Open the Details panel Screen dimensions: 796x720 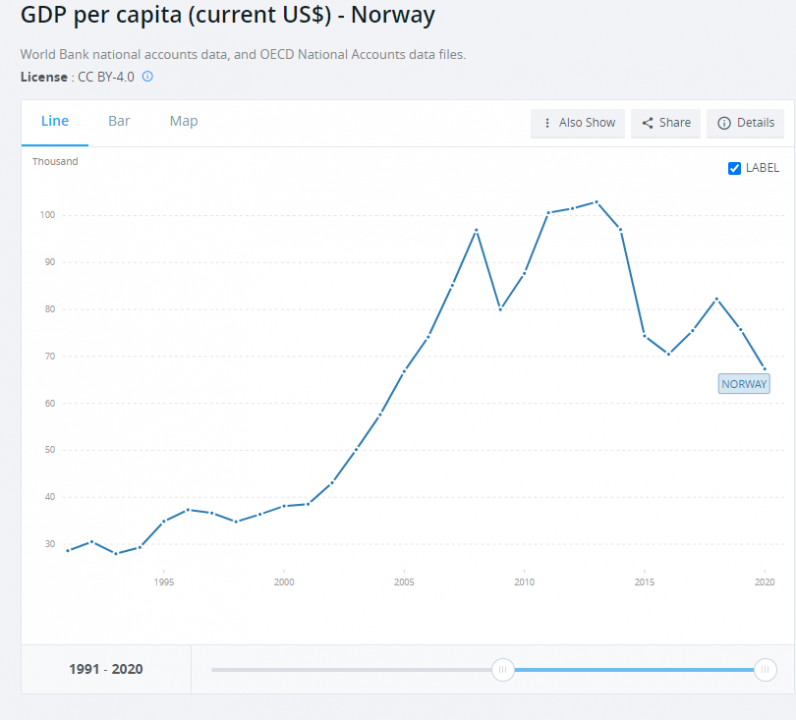pos(746,123)
